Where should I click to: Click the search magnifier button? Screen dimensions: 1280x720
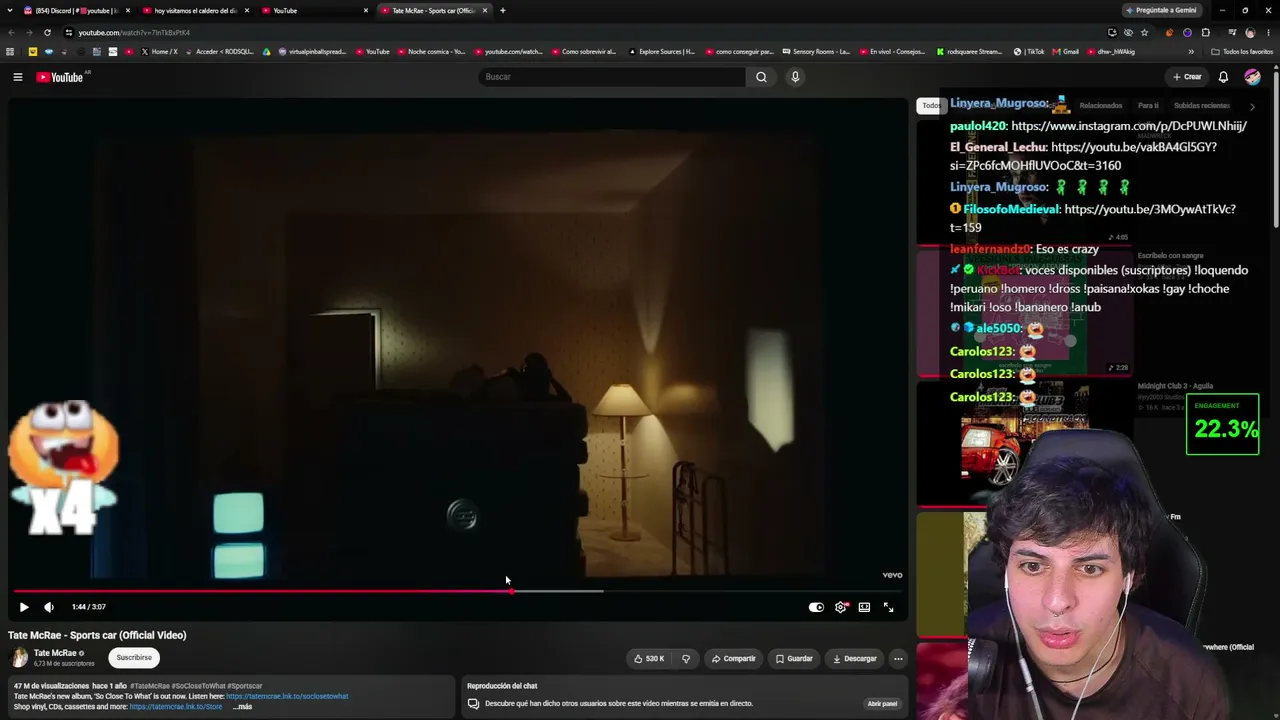(x=761, y=77)
